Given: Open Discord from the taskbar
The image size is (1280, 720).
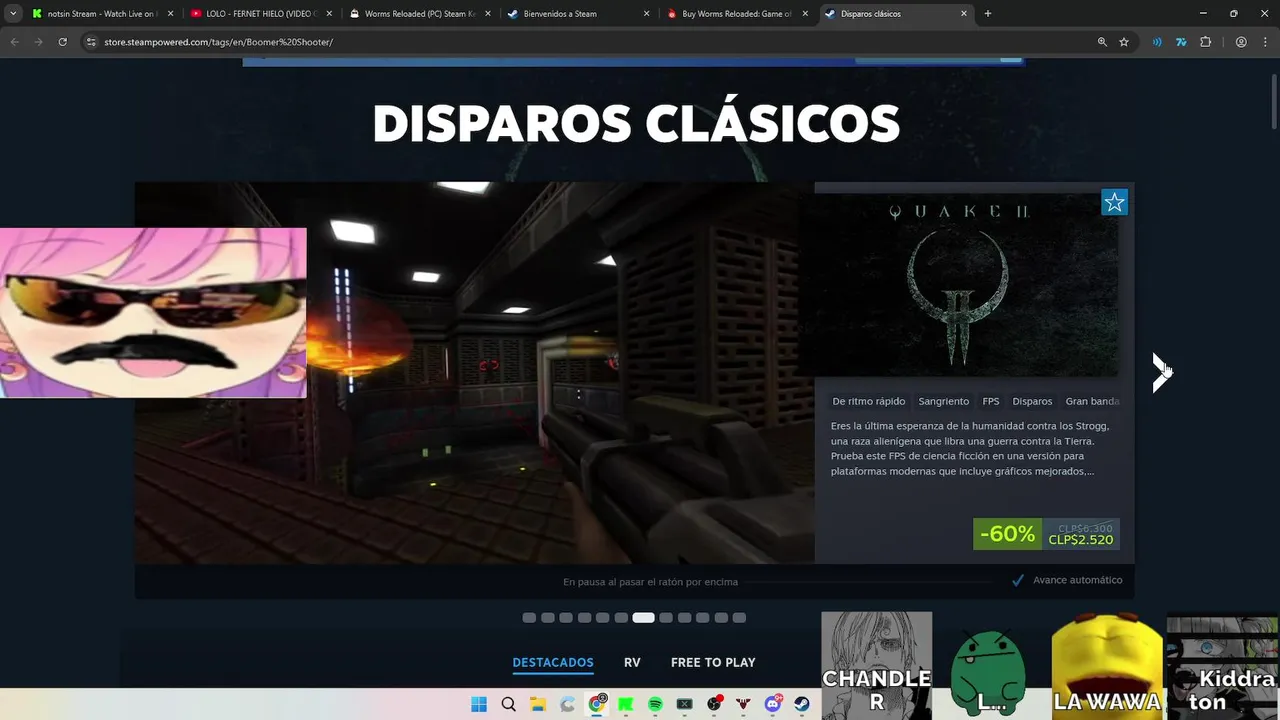Looking at the screenshot, I should click(x=772, y=704).
